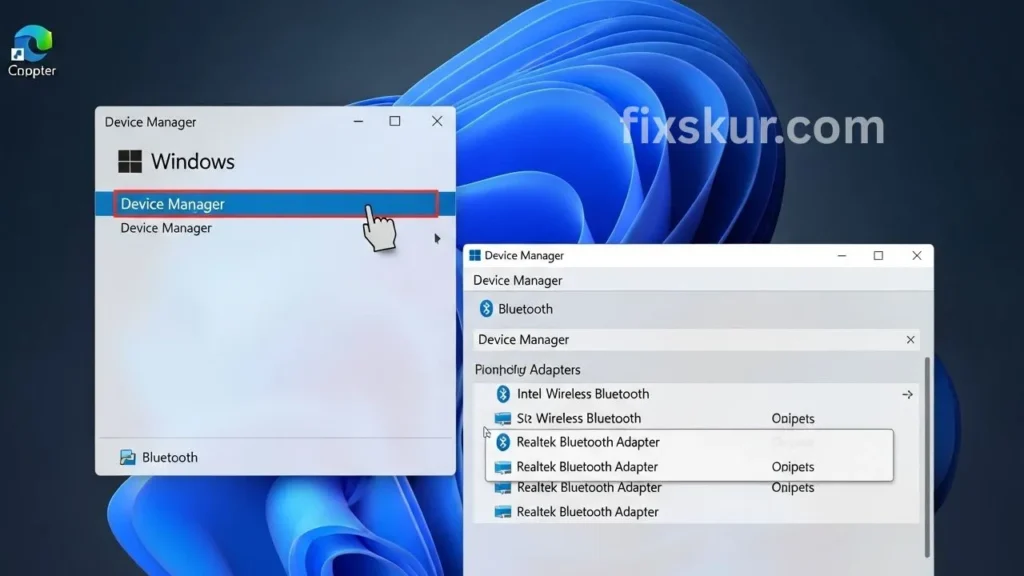Screen dimensions: 1024x576
Task: Click the Bluetooth icon in the right window header
Action: (486, 308)
